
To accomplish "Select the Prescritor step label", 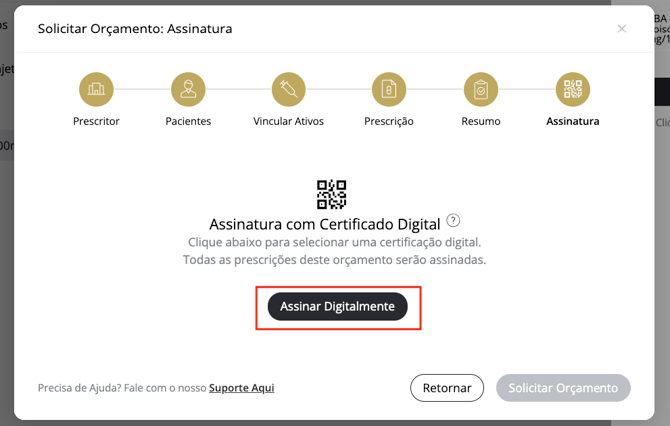I will (96, 121).
